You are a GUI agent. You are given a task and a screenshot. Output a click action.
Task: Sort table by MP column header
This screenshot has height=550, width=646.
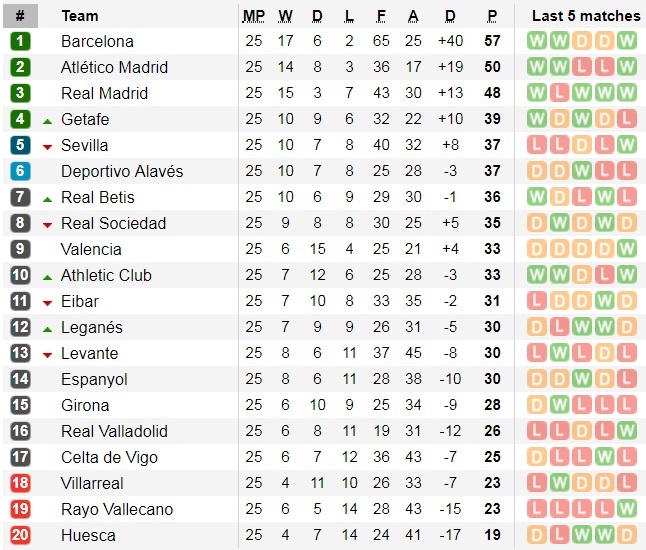253,16
